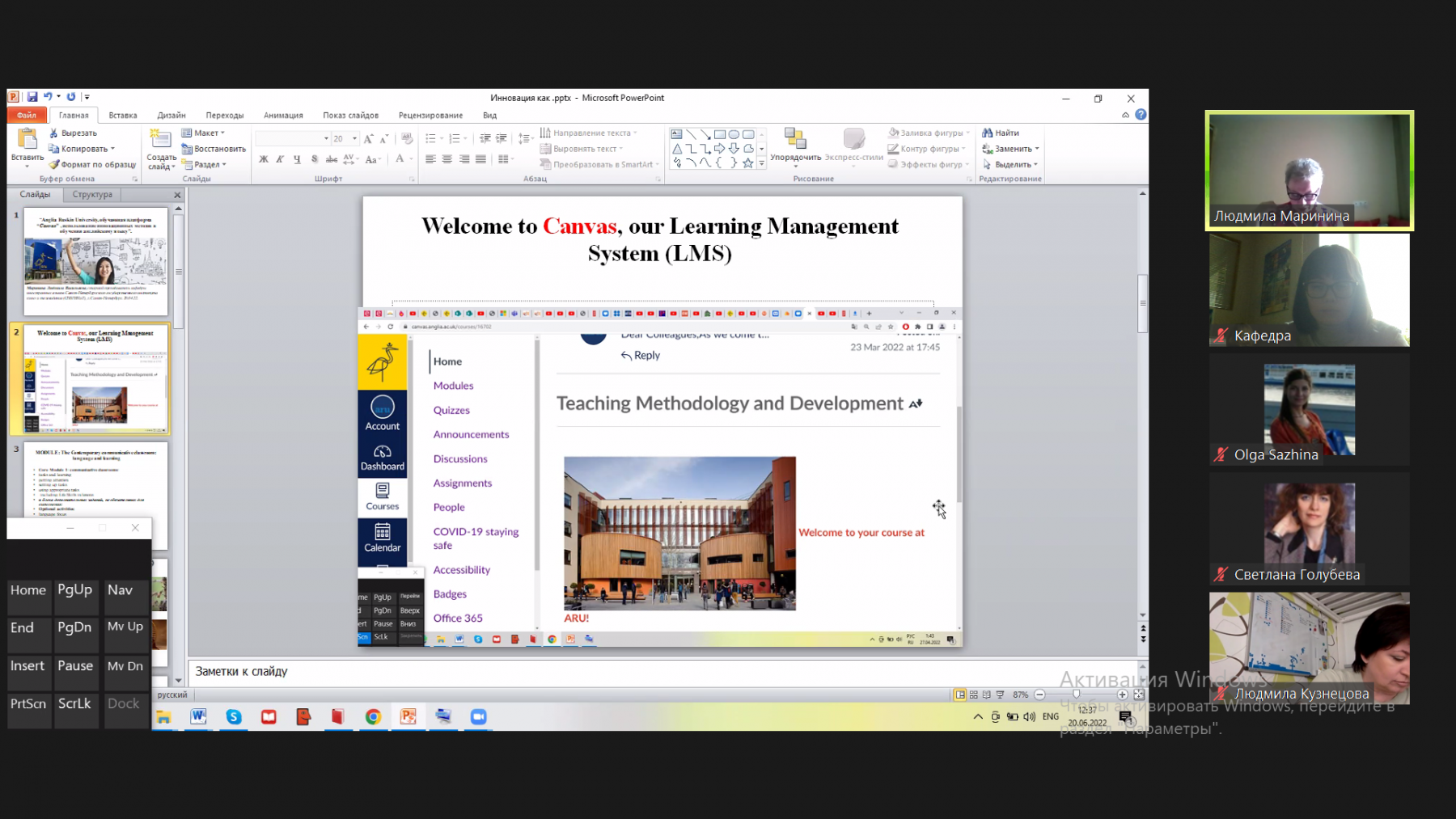Click the zoom in plus button

point(1123,694)
